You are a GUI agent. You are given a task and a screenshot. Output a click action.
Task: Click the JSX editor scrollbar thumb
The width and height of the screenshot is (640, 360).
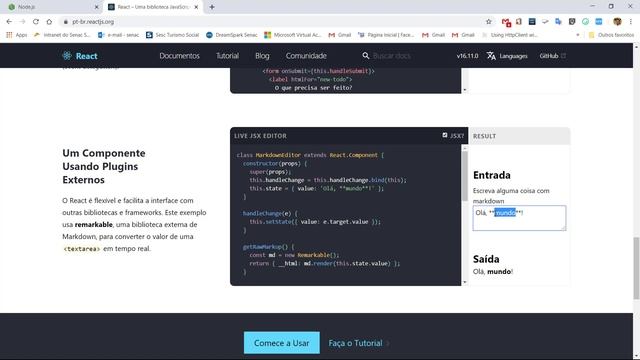click(x=464, y=176)
